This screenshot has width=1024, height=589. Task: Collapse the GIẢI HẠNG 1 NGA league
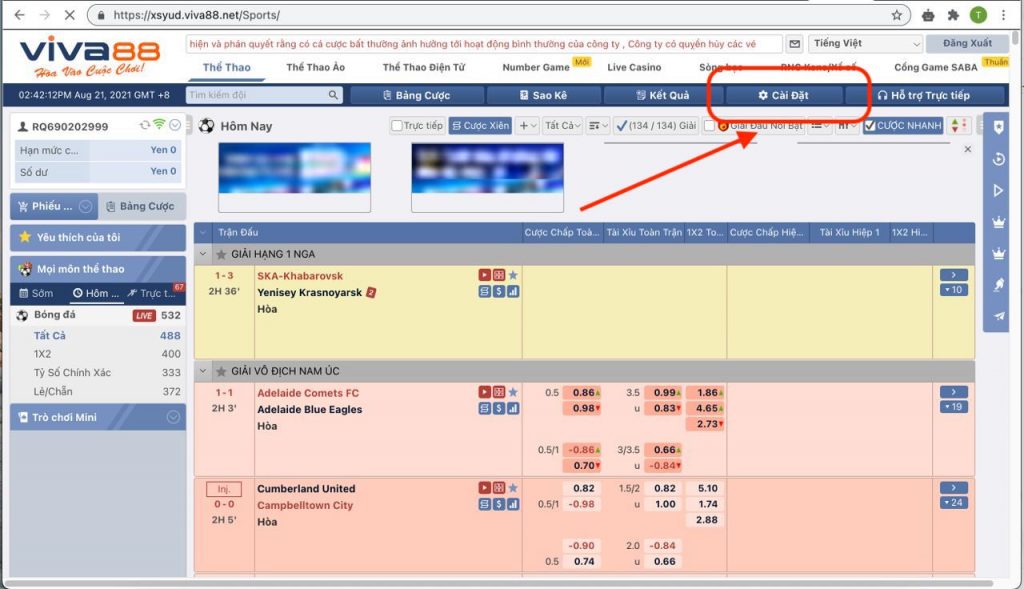pos(203,254)
